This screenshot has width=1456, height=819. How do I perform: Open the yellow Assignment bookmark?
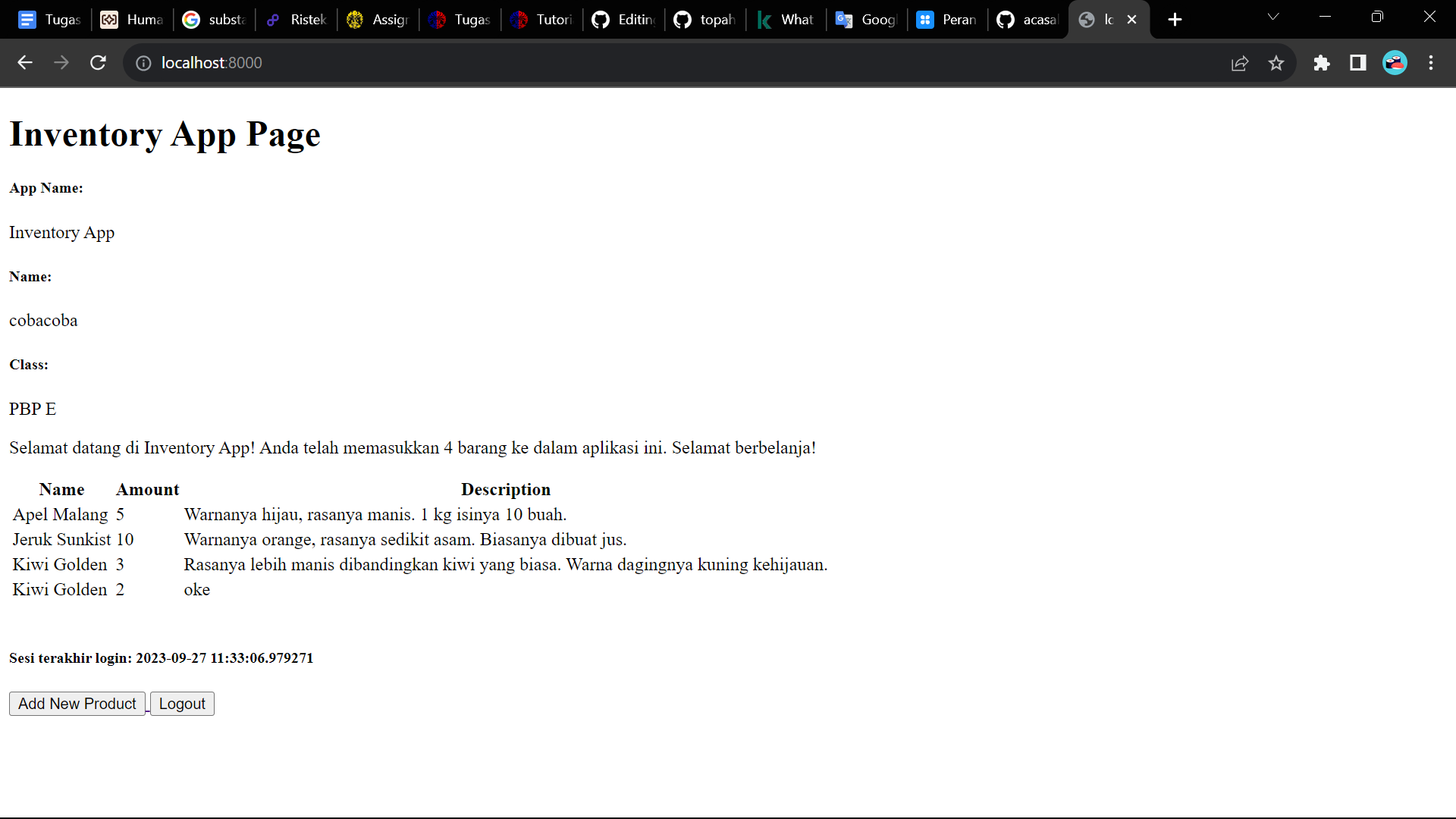pos(377,19)
